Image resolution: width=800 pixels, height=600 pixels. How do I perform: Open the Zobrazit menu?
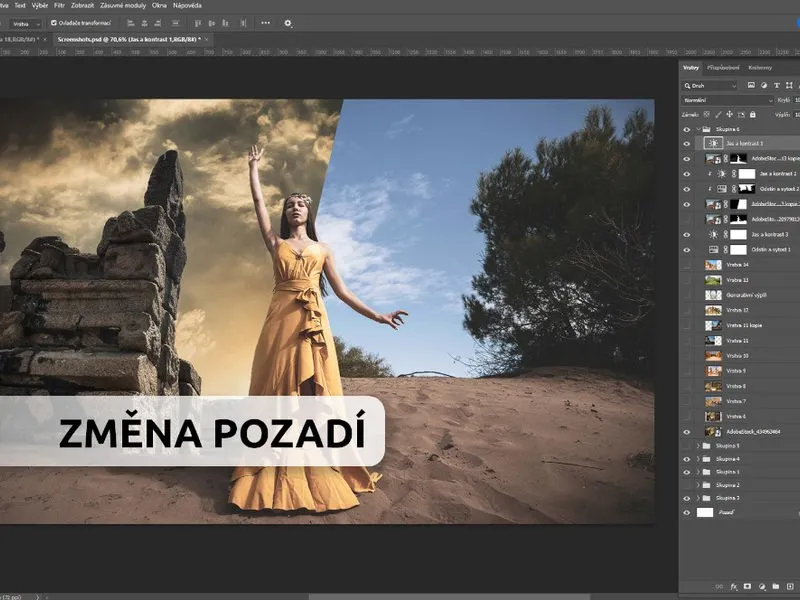click(82, 6)
